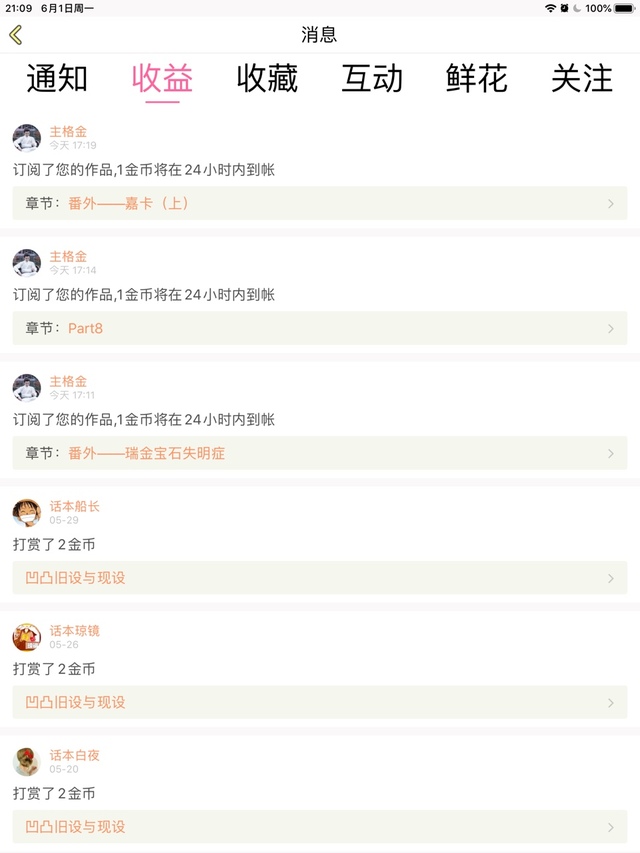The image size is (640, 853).
Task: Open 凹凸旧设与现设 under 话本船长's tip
Action: point(76,578)
